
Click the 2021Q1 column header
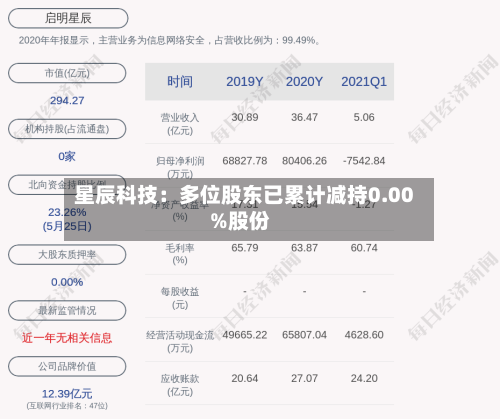(x=364, y=82)
